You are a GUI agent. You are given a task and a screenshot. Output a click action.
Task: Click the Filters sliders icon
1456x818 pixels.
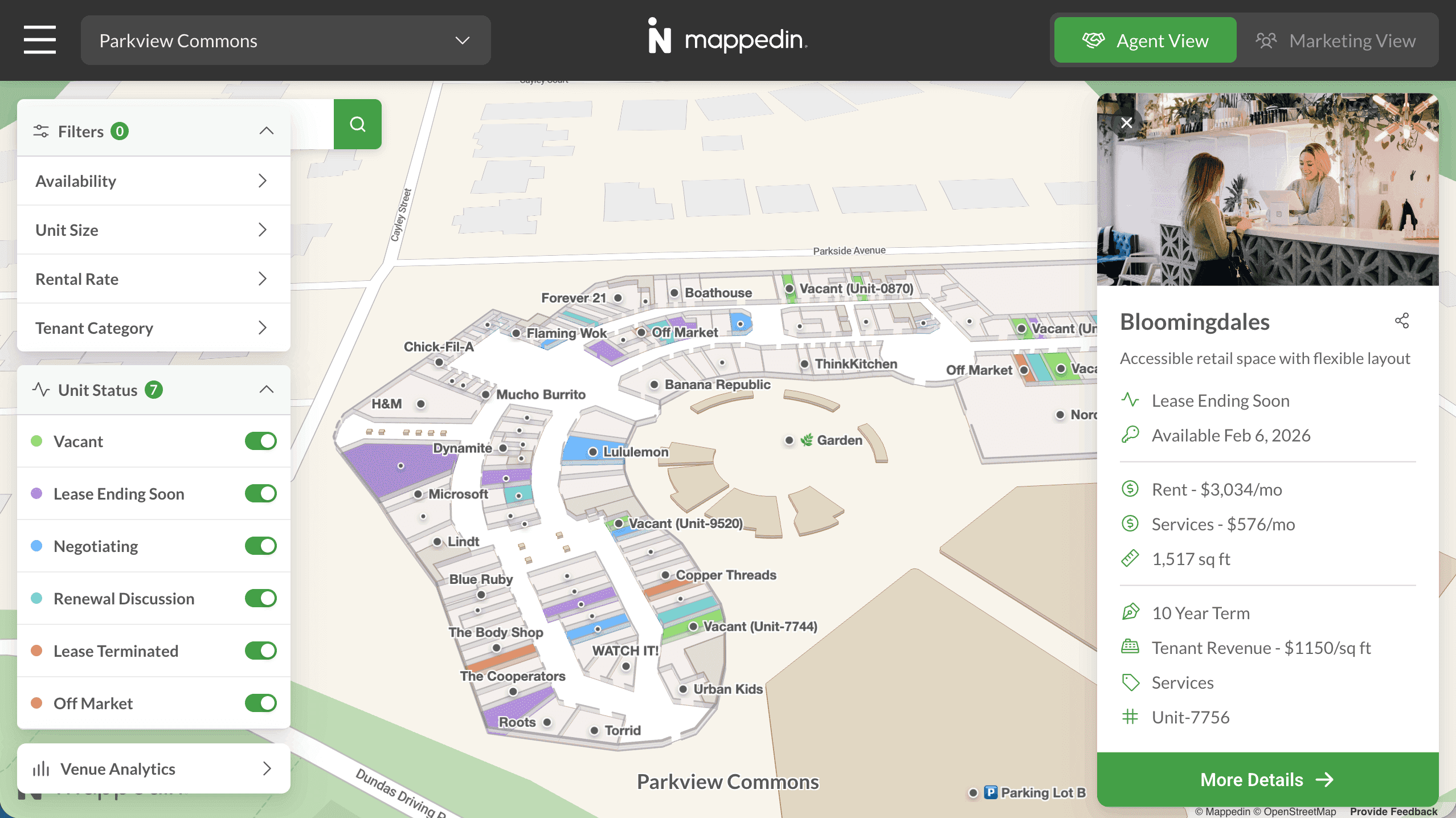point(41,131)
